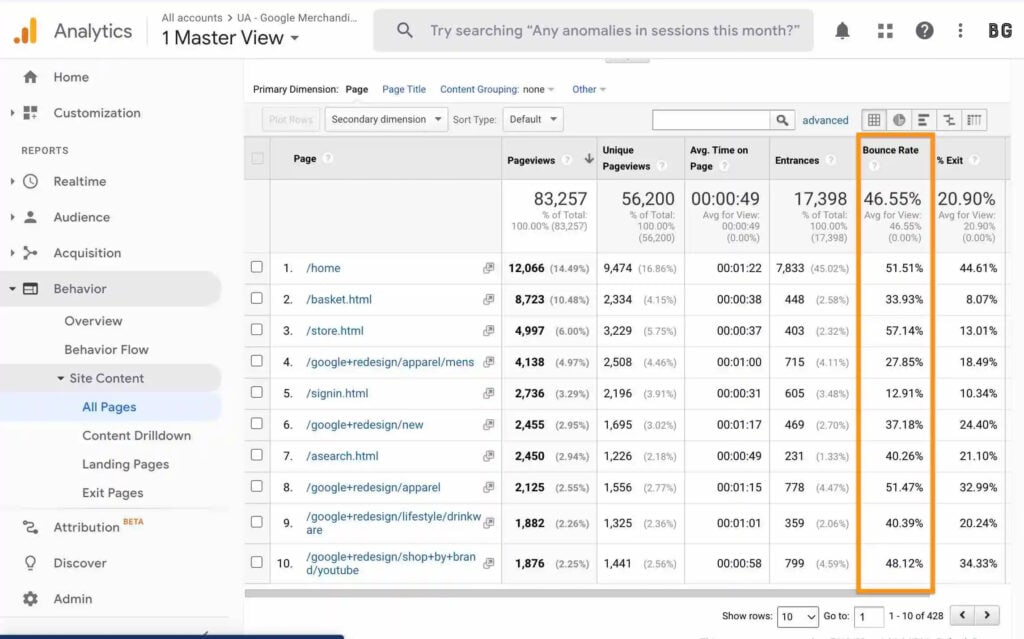Switch to Percentage pie chart view icon
This screenshot has height=639, width=1024.
point(899,120)
